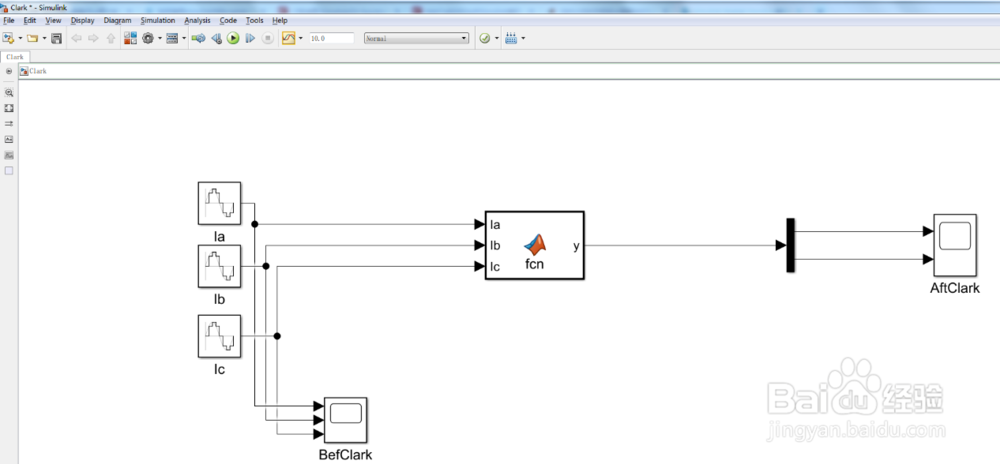The image size is (1000, 464).
Task: Click the simulation stop time field
Action: coord(331,38)
